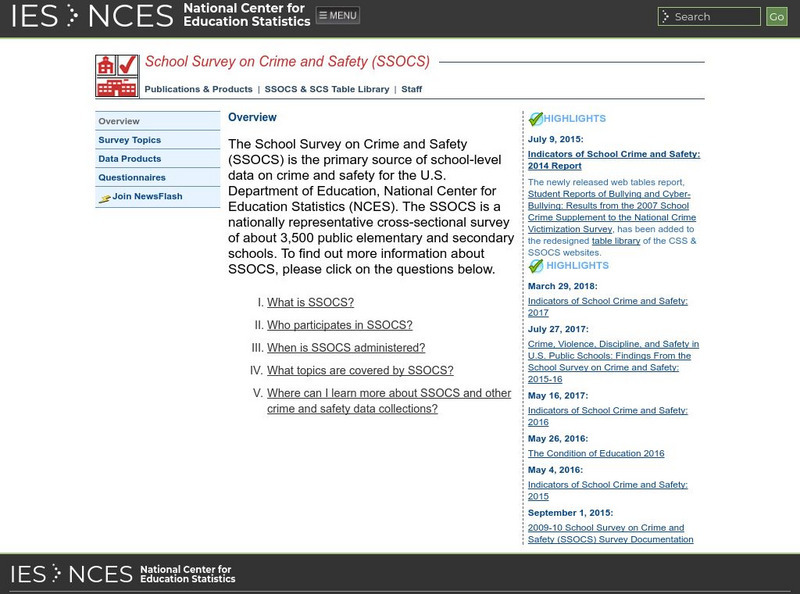Click the School Survey on Crime and Safety title

pos(287,61)
